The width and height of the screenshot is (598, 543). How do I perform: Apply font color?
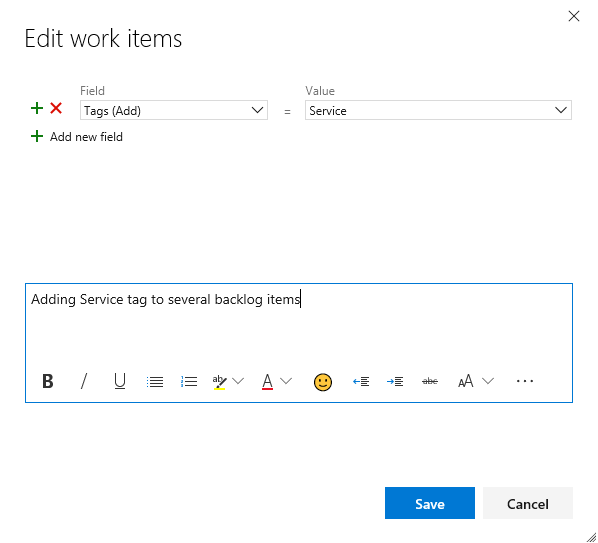267,381
